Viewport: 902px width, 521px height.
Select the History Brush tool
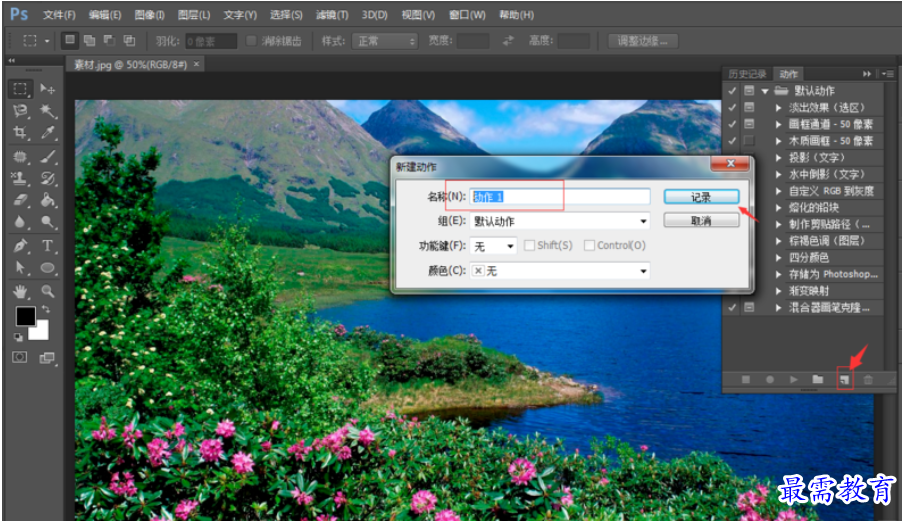48,178
